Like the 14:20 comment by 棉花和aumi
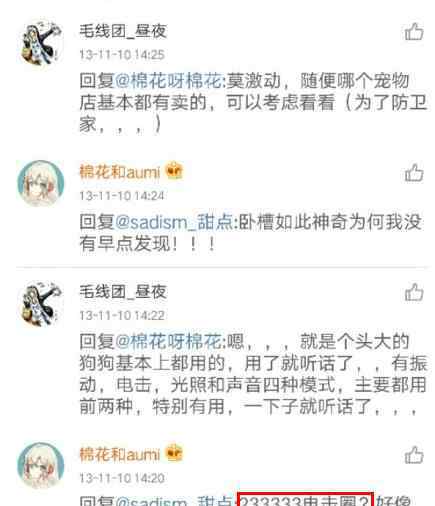435x506 pixels. point(414,455)
